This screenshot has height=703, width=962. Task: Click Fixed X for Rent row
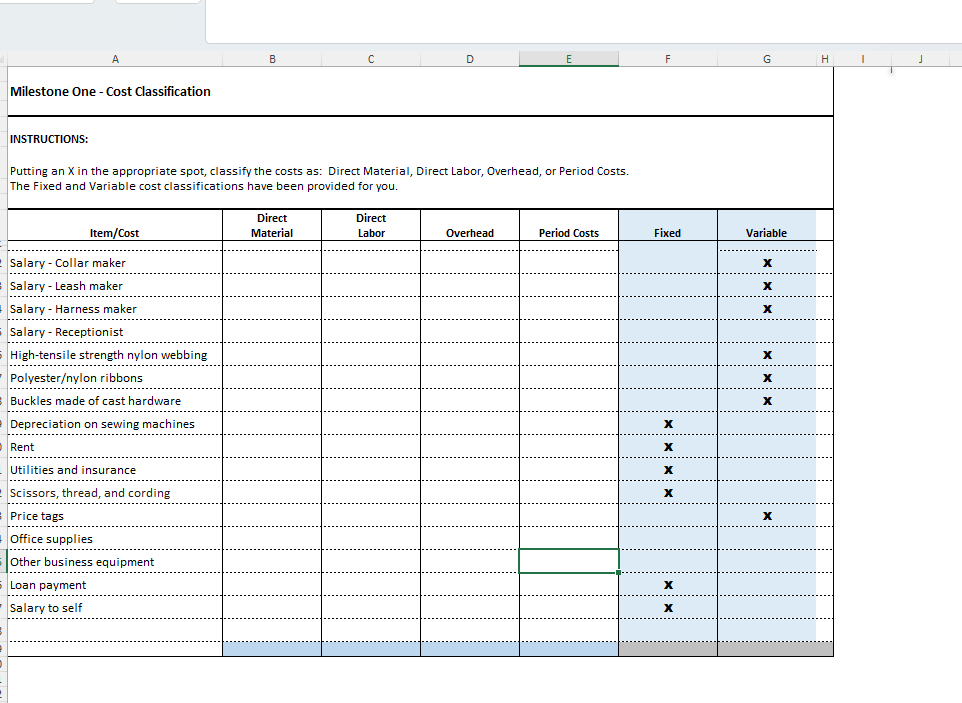pyautogui.click(x=668, y=447)
